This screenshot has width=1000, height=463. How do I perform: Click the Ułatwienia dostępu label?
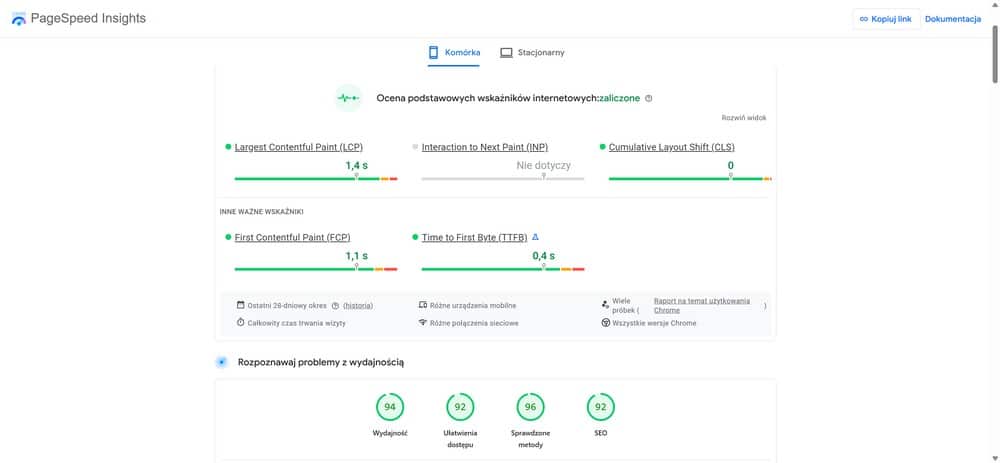(460, 439)
